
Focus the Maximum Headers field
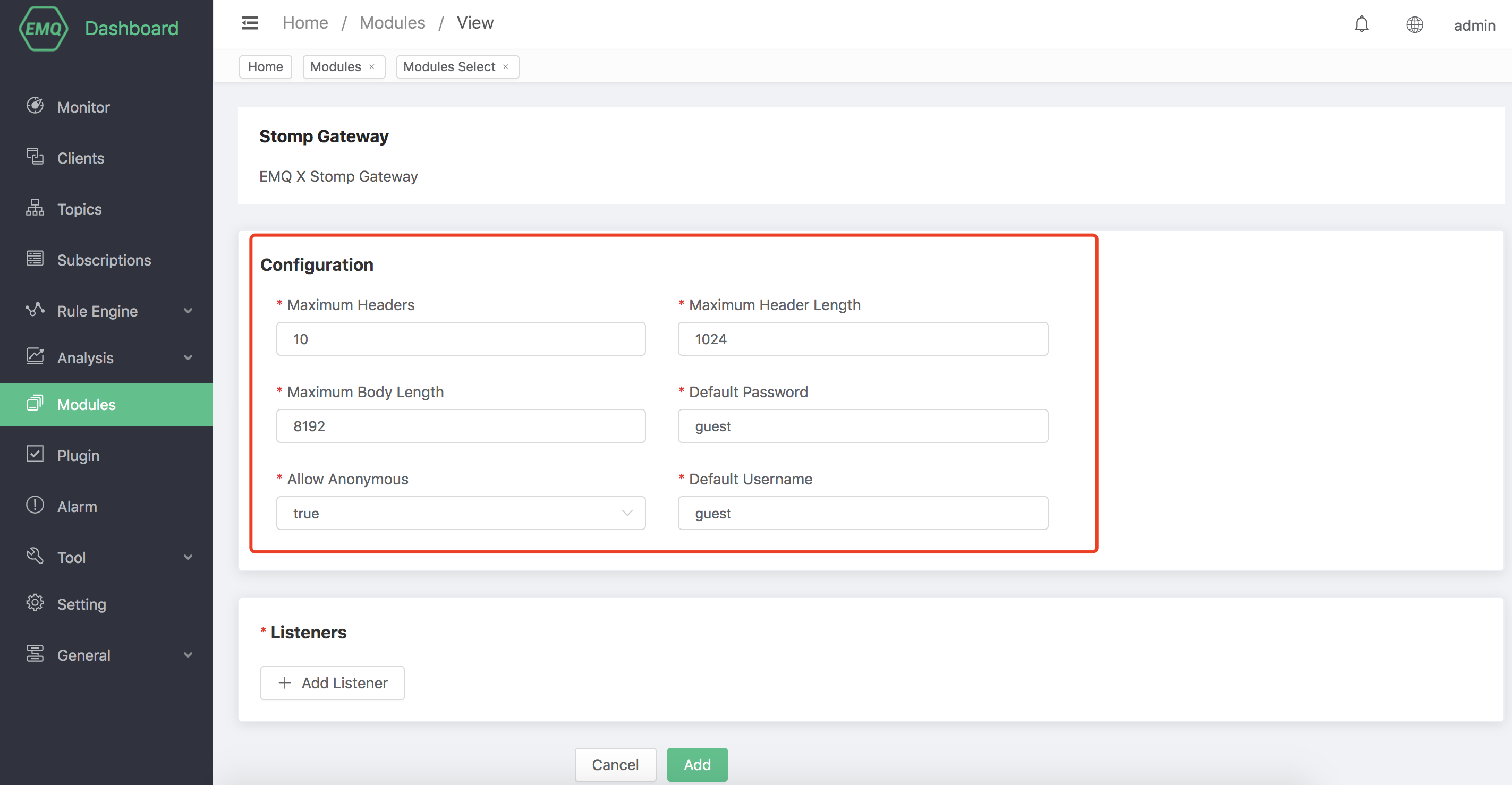click(x=461, y=339)
